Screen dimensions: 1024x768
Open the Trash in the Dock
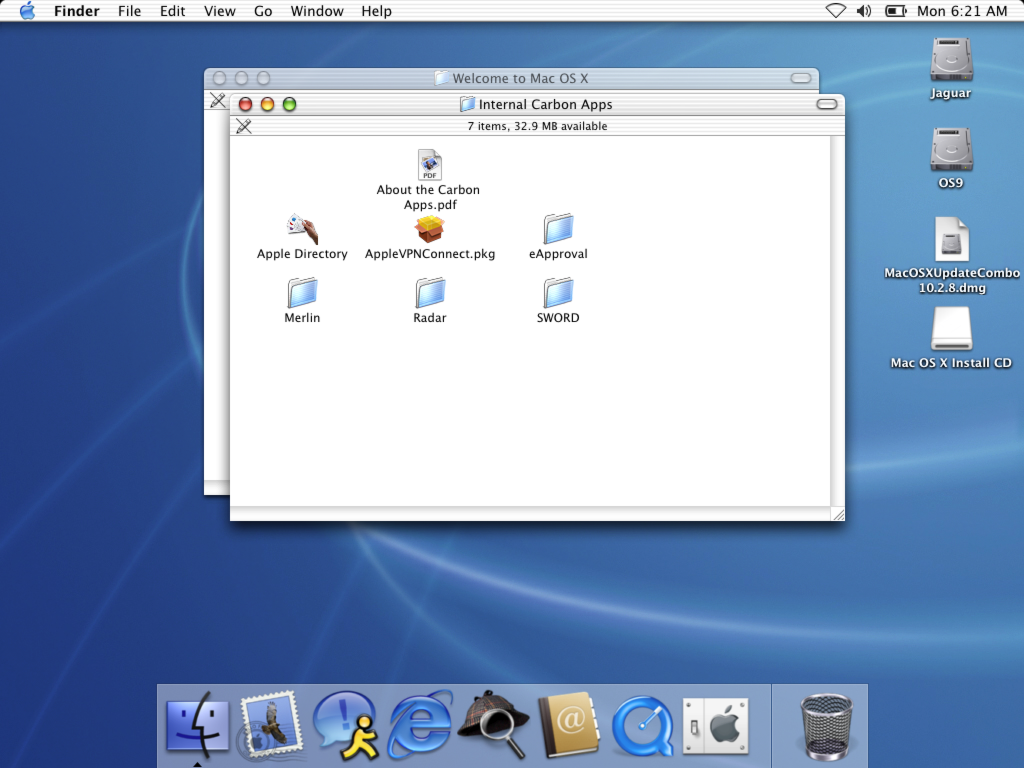point(827,726)
